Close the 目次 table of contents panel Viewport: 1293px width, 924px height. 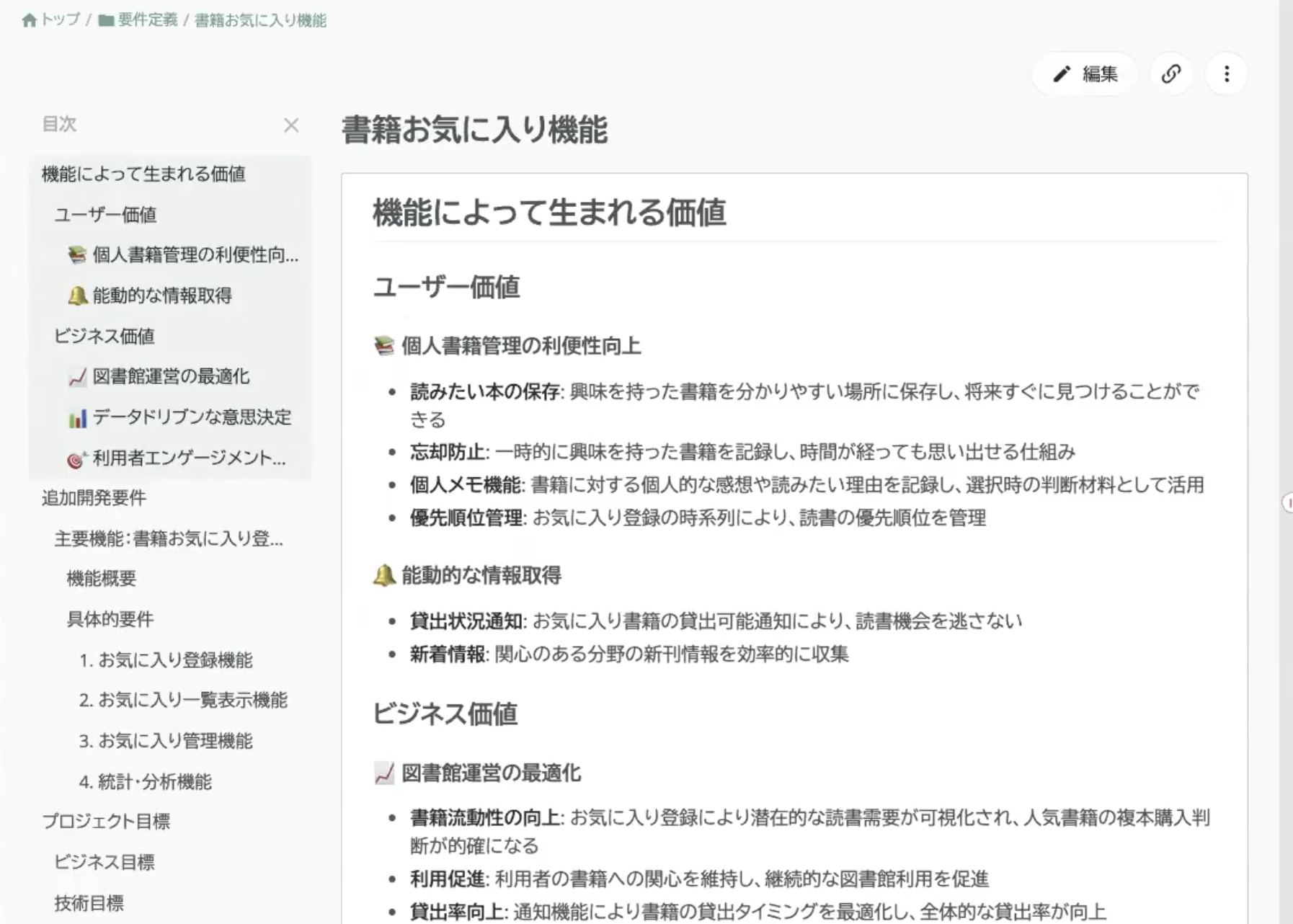(x=291, y=125)
